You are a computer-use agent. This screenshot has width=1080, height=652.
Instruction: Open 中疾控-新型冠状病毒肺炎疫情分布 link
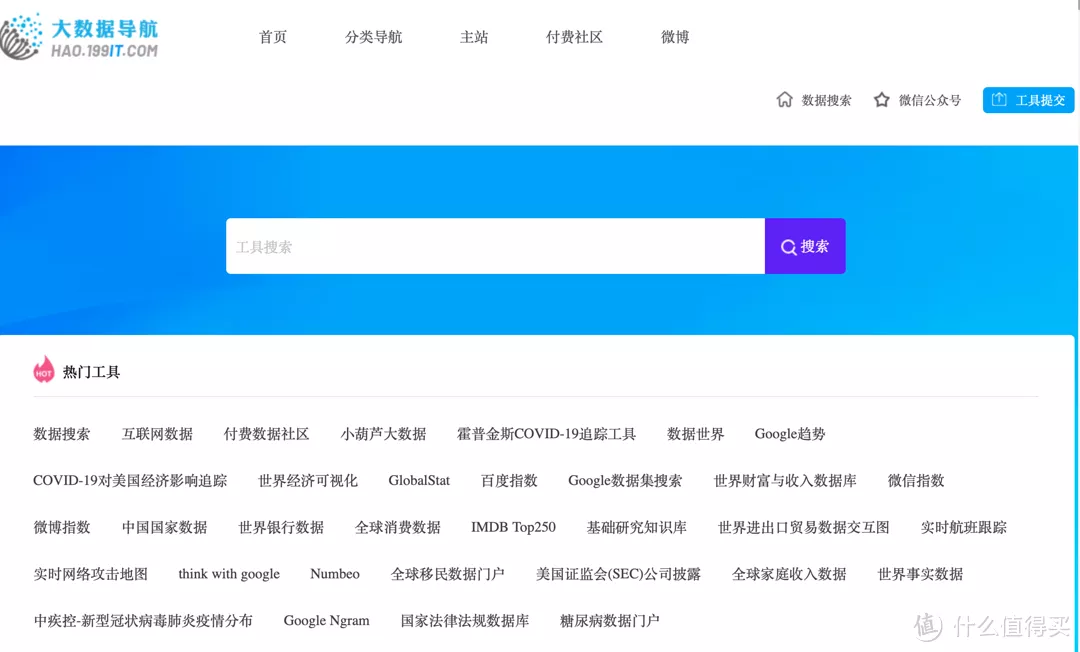click(143, 621)
